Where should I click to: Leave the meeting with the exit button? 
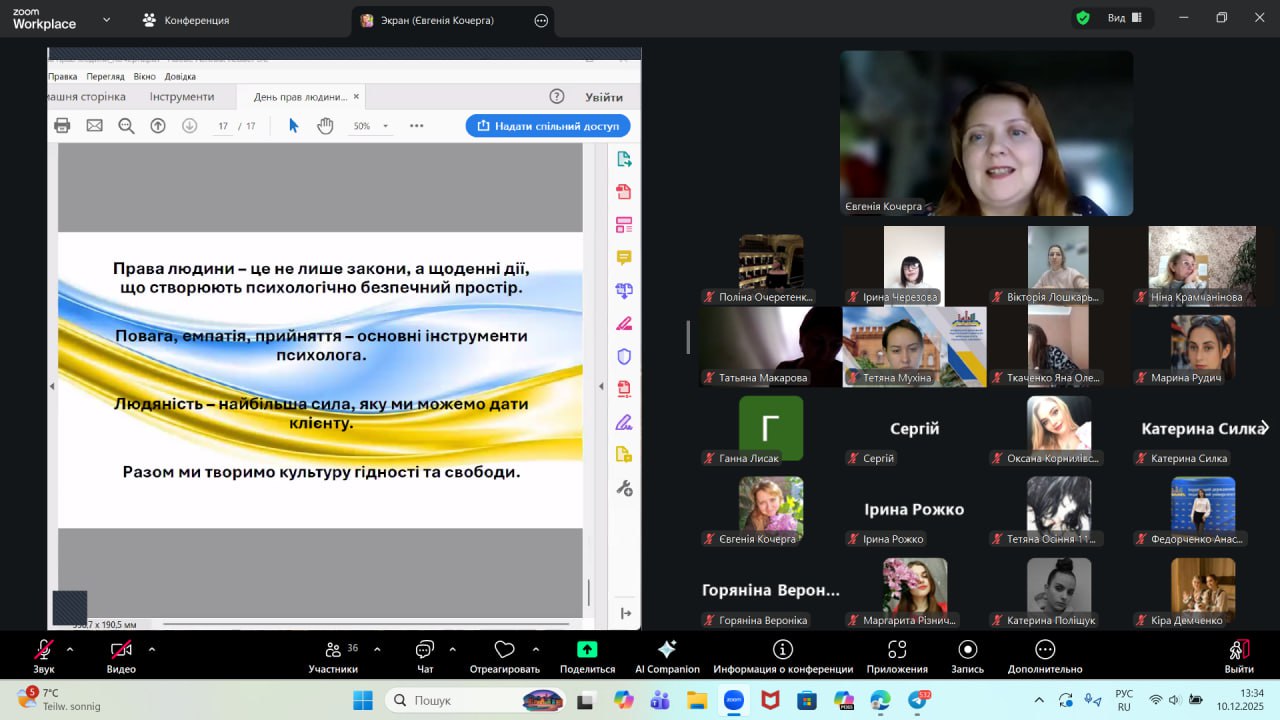tap(1239, 656)
